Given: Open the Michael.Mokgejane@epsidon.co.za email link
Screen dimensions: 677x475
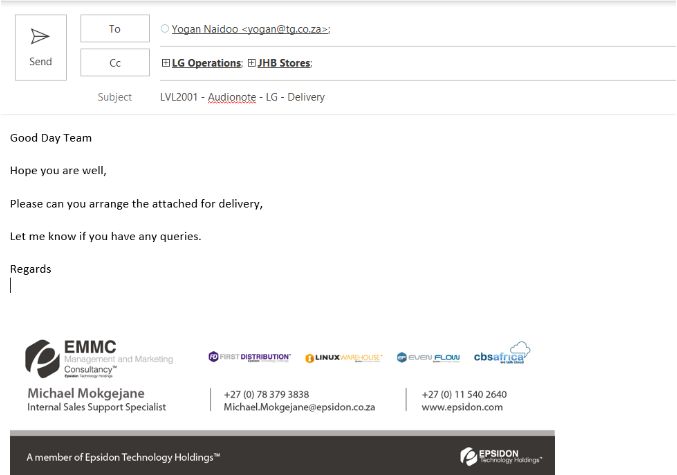Looking at the screenshot, I should coord(299,408).
